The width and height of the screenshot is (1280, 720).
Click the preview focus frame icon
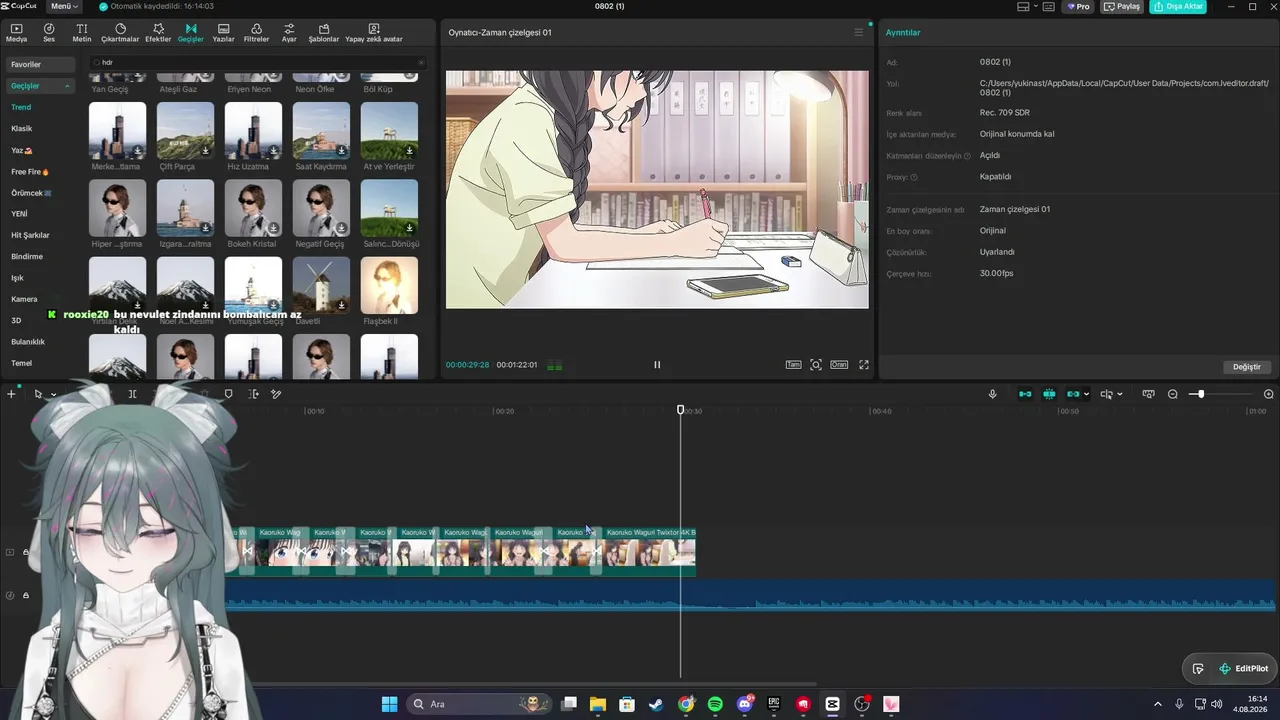[816, 365]
